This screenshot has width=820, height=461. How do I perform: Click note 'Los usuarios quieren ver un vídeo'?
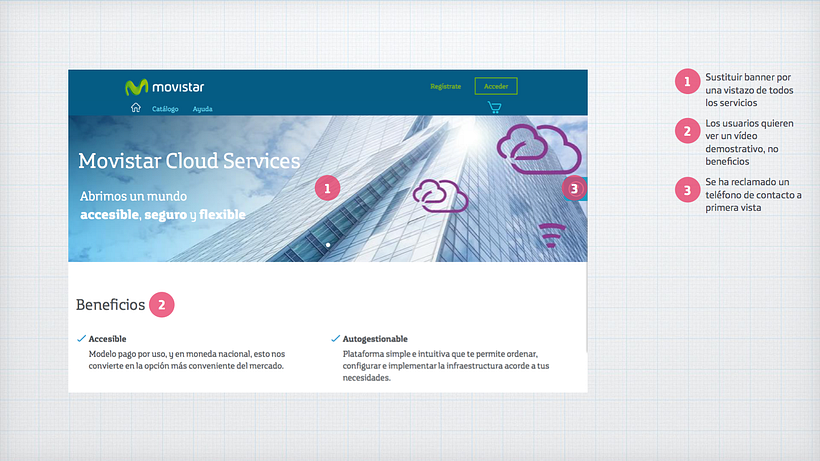749,142
